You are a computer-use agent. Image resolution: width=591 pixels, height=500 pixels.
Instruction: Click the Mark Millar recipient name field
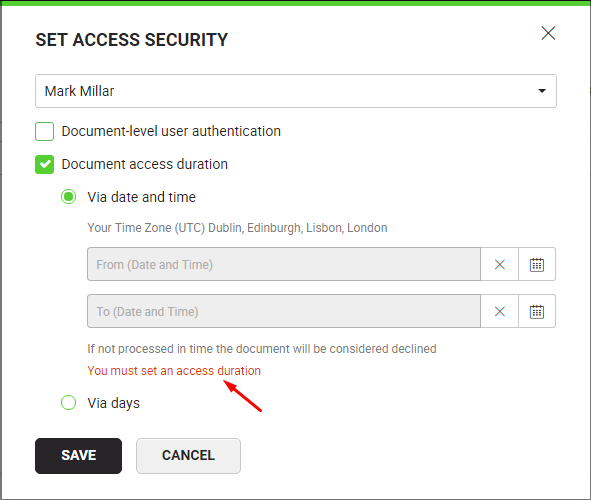coord(296,91)
